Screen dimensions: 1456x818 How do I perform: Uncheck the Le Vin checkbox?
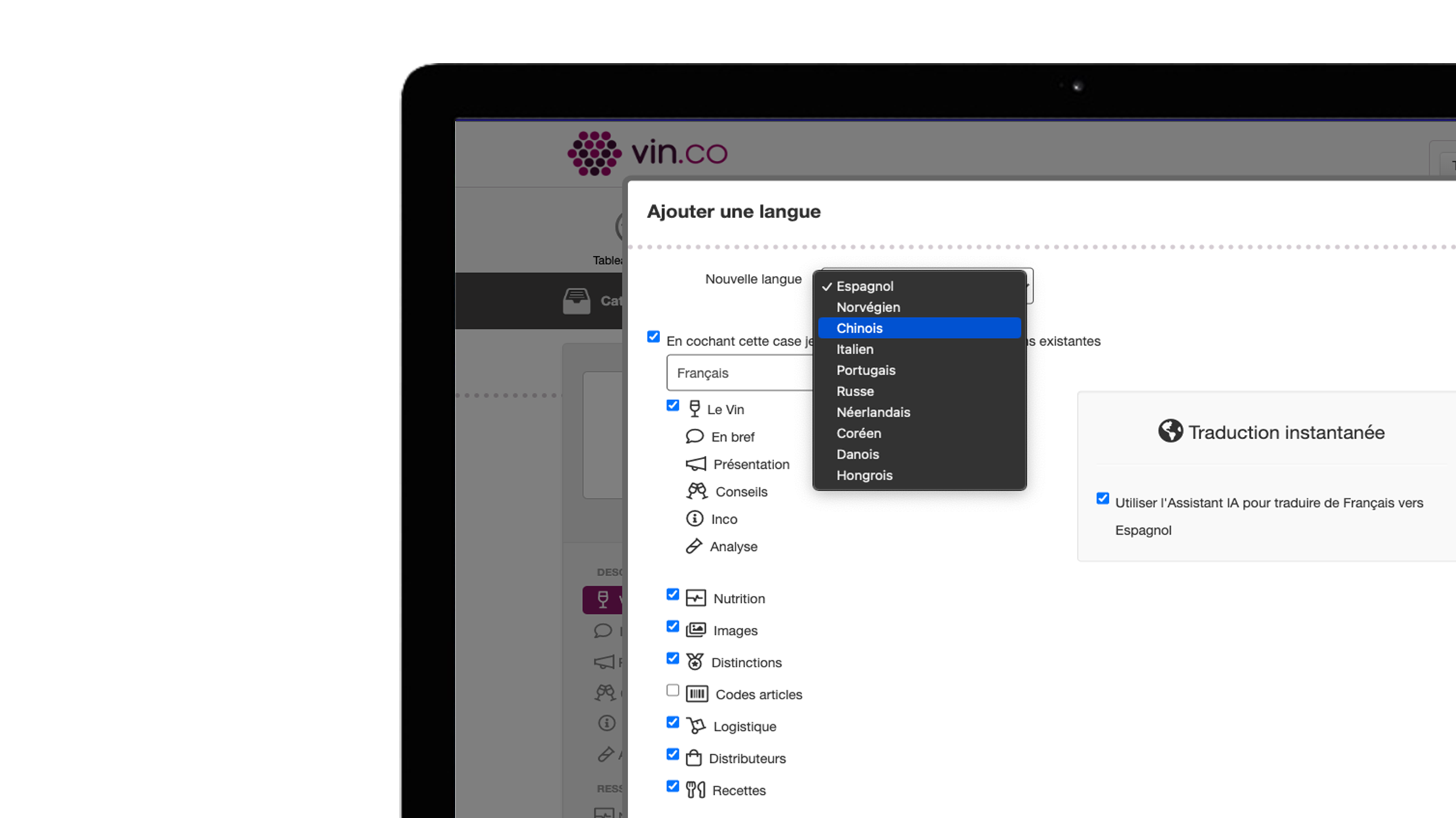[x=672, y=406]
